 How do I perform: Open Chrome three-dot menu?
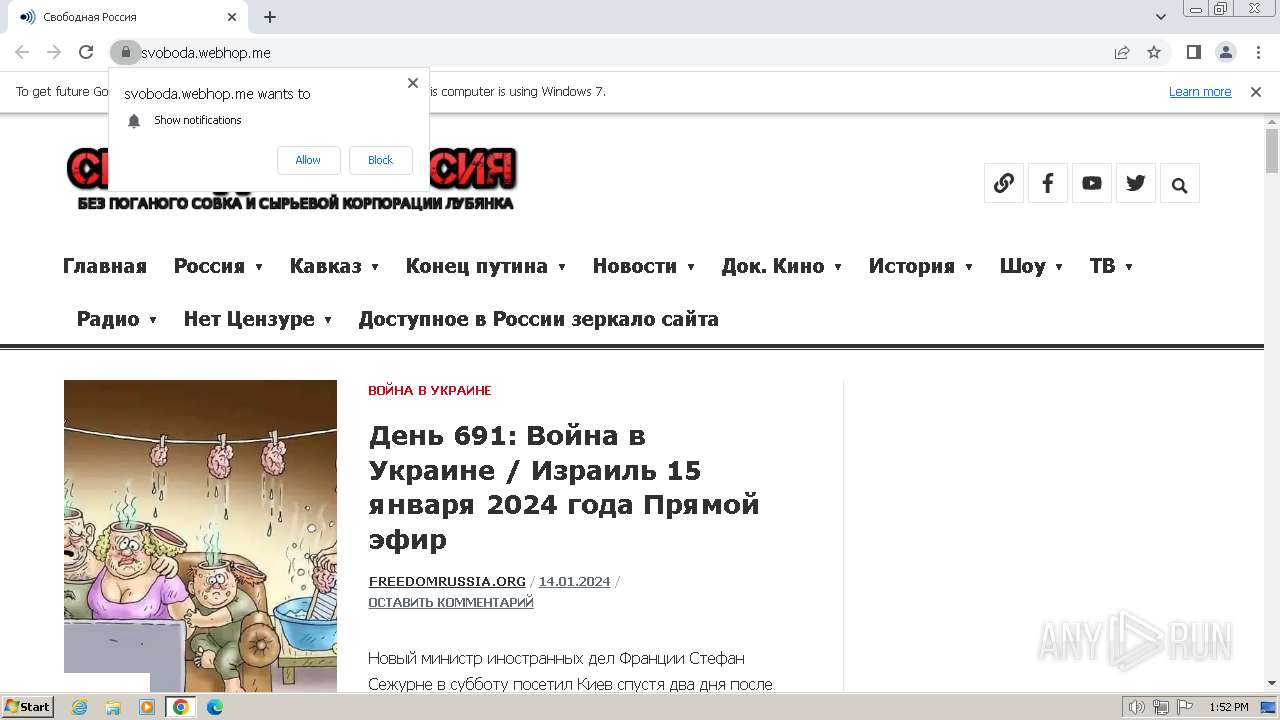(x=1257, y=52)
